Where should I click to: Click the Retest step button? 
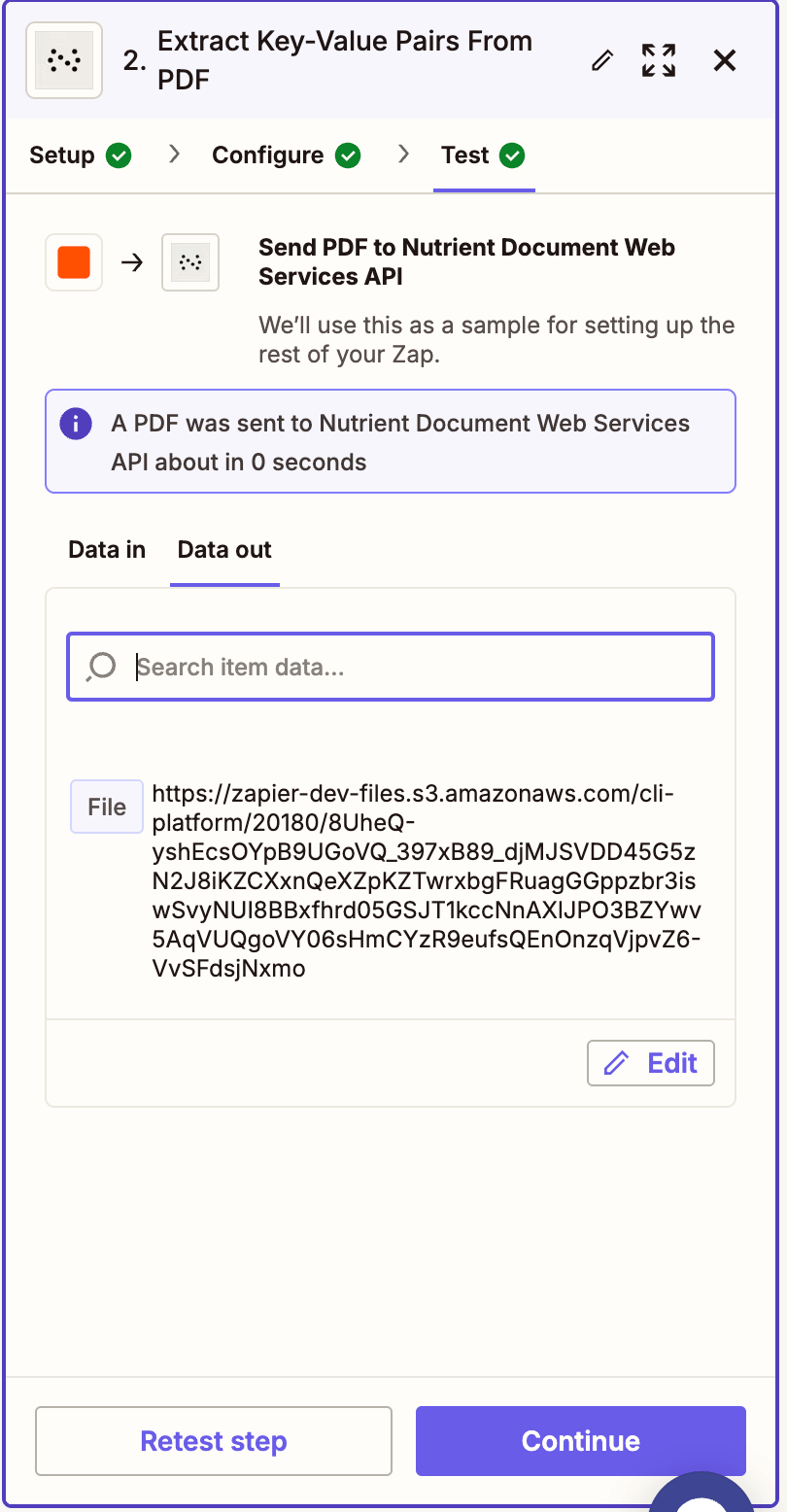click(x=213, y=1441)
